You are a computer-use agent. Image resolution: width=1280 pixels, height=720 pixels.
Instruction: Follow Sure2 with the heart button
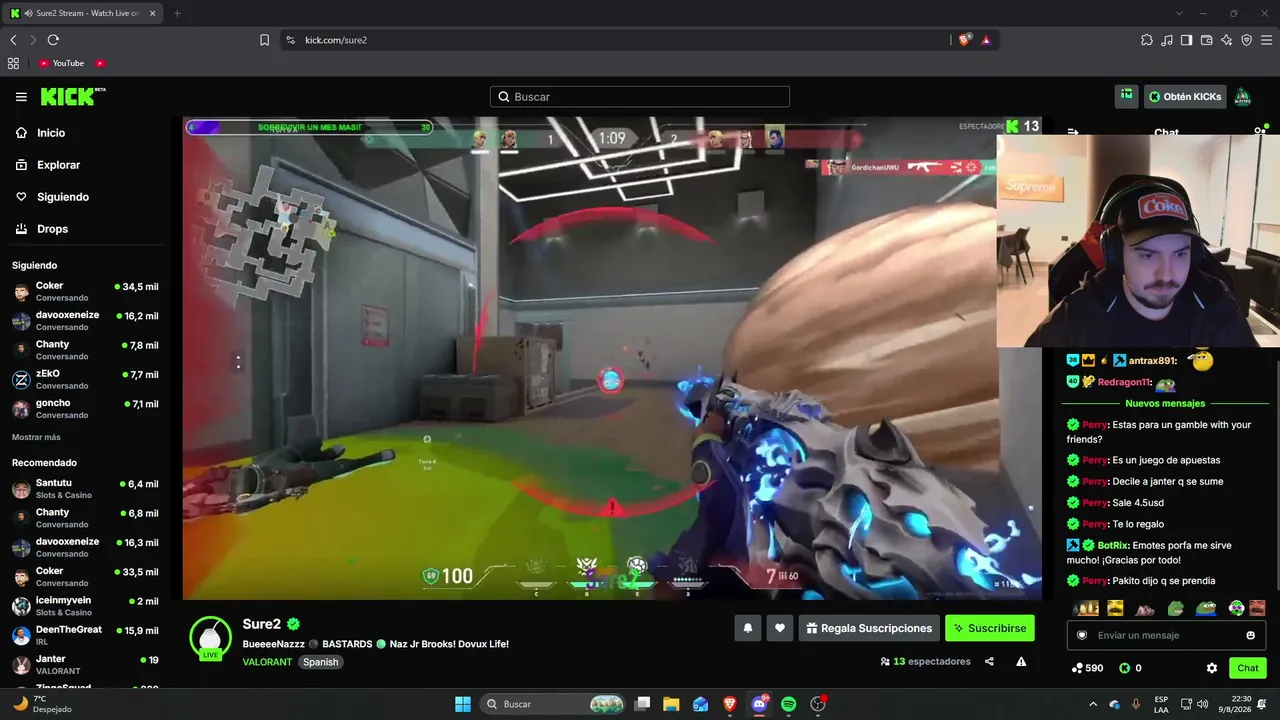[780, 628]
